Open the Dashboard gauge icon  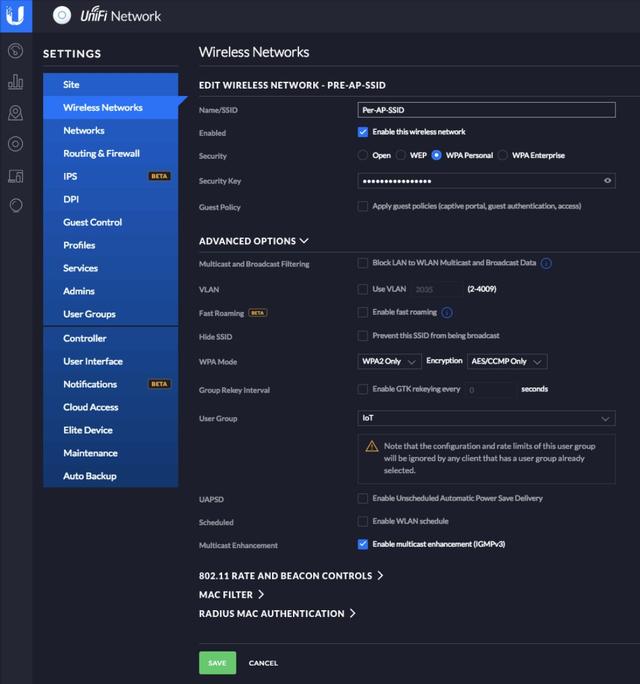click(16, 51)
